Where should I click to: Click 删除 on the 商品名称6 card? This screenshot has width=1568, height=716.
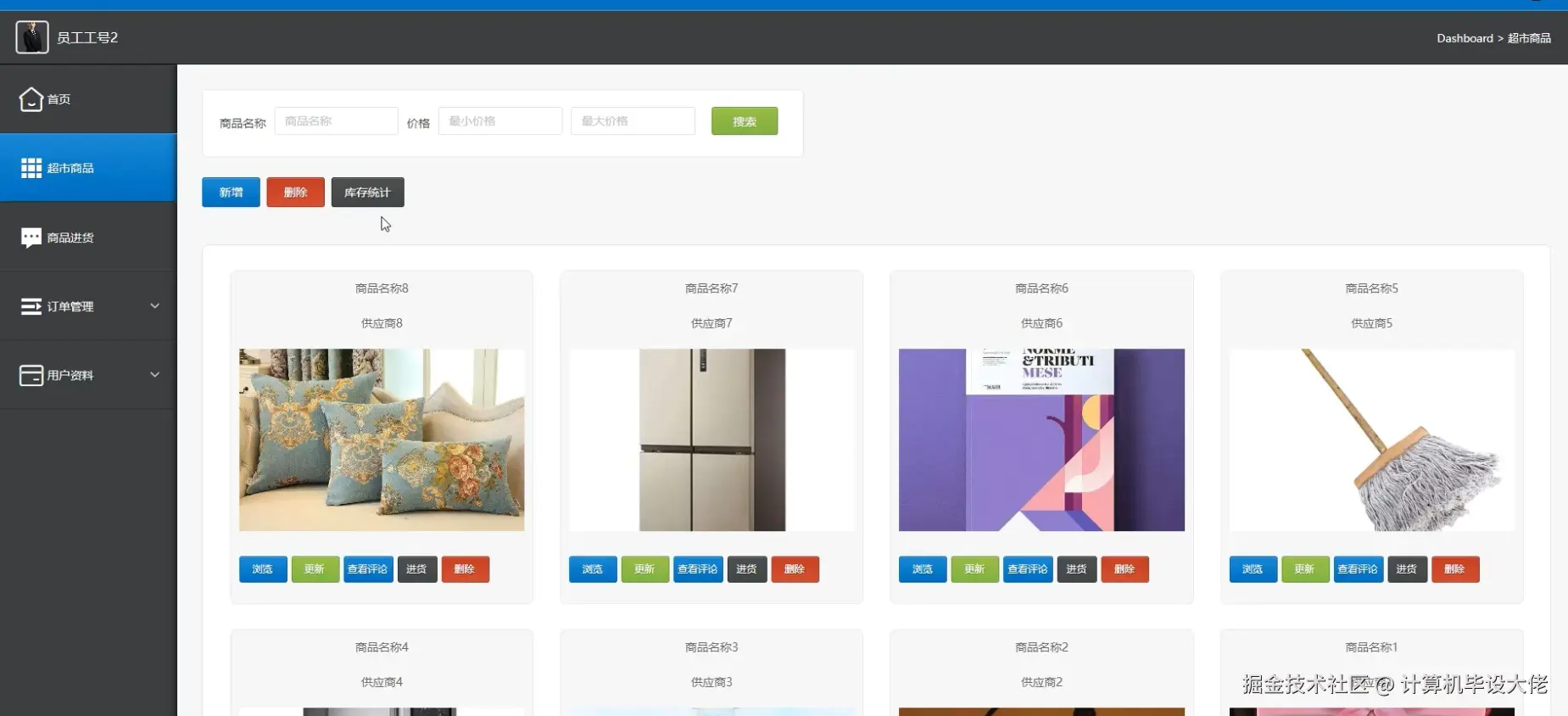pos(1124,569)
